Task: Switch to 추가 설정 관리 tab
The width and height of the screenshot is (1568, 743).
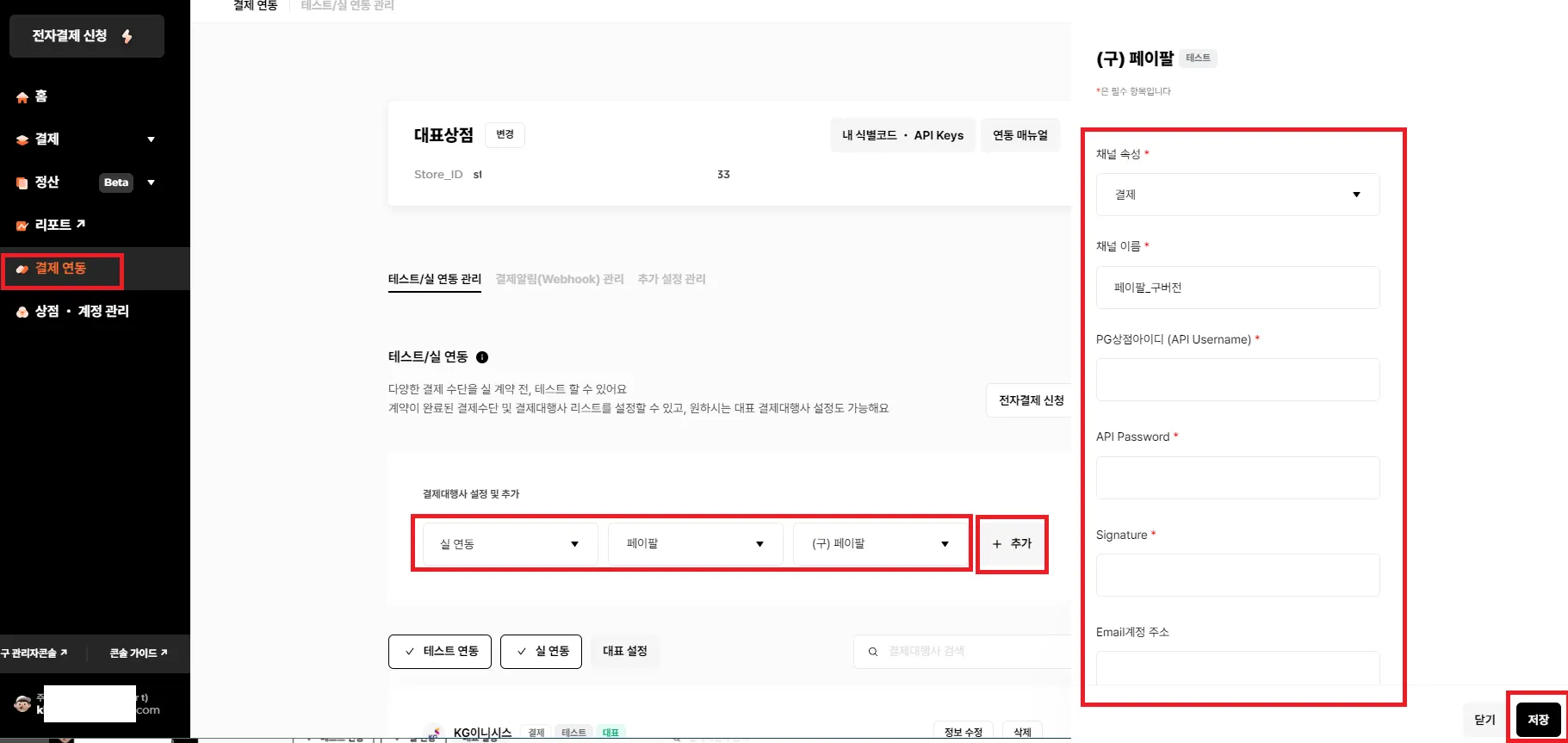Action: pyautogui.click(x=672, y=279)
